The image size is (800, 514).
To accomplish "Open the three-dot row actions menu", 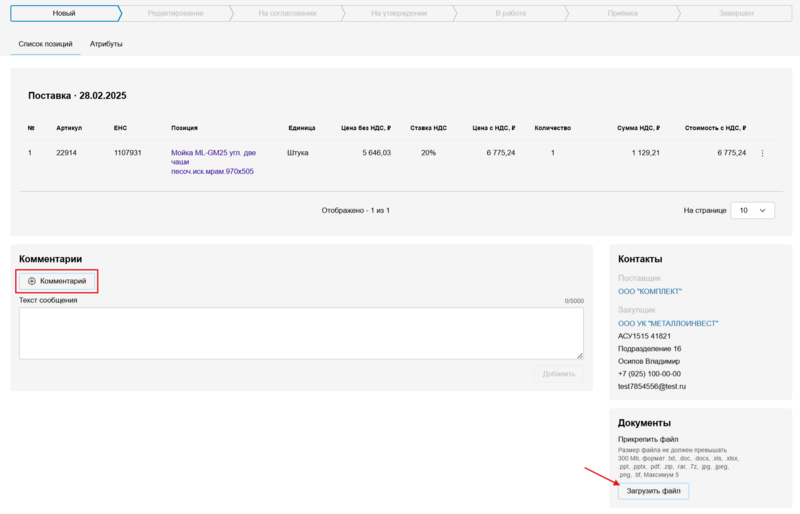I will tap(762, 153).
